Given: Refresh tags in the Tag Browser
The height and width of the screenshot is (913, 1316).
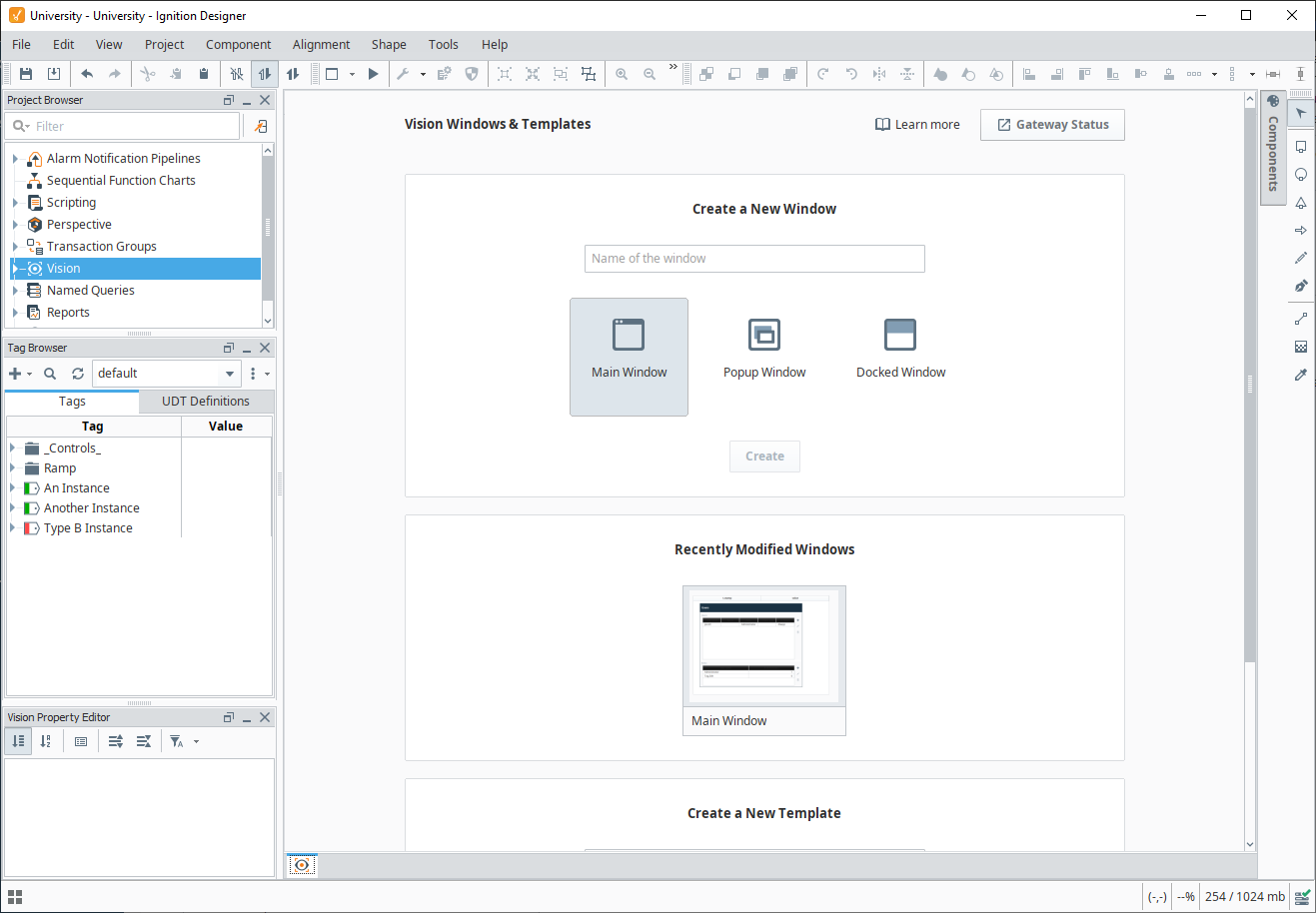Looking at the screenshot, I should 78,374.
